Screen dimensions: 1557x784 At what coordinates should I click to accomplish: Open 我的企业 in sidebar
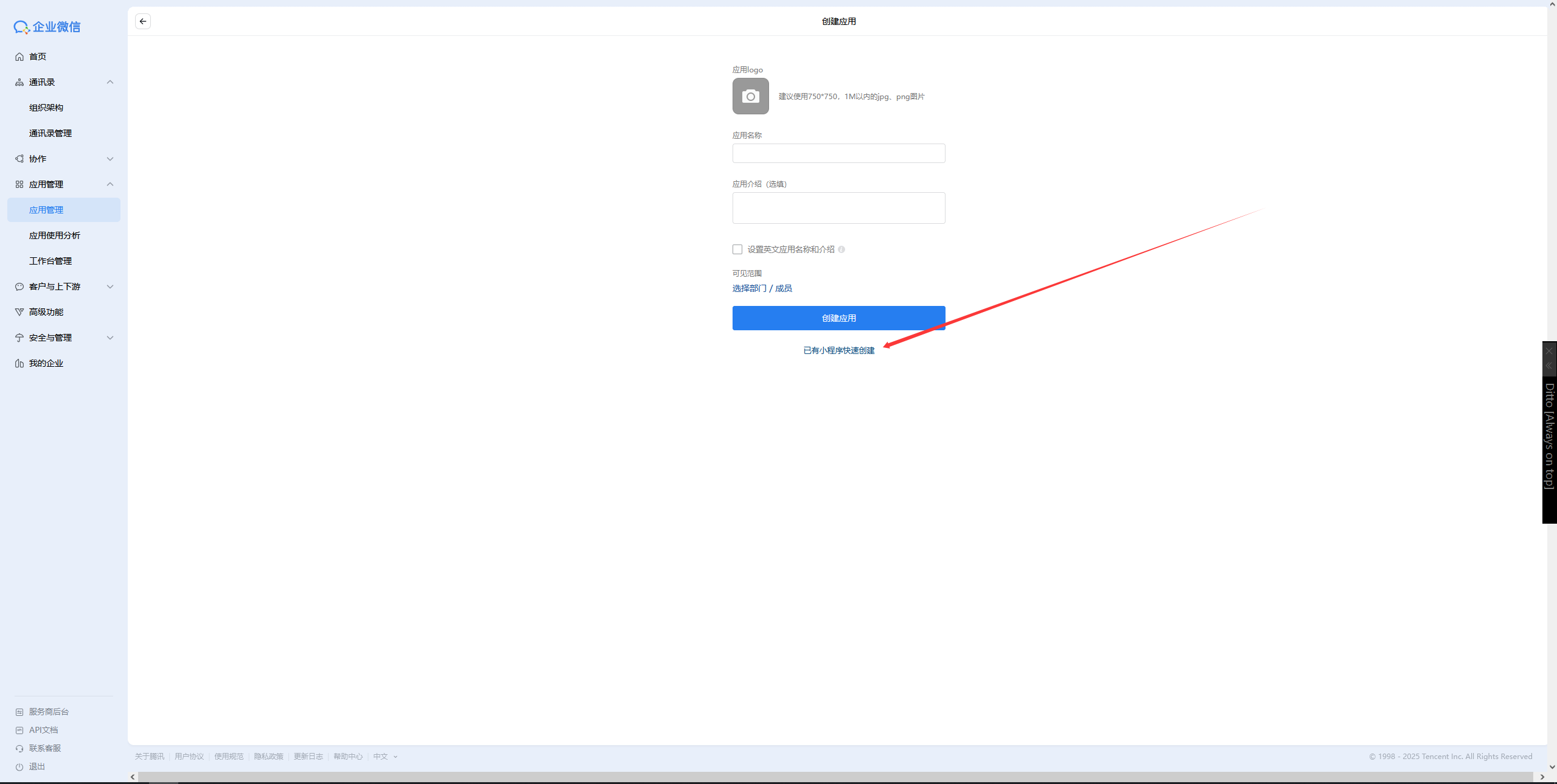click(x=46, y=363)
